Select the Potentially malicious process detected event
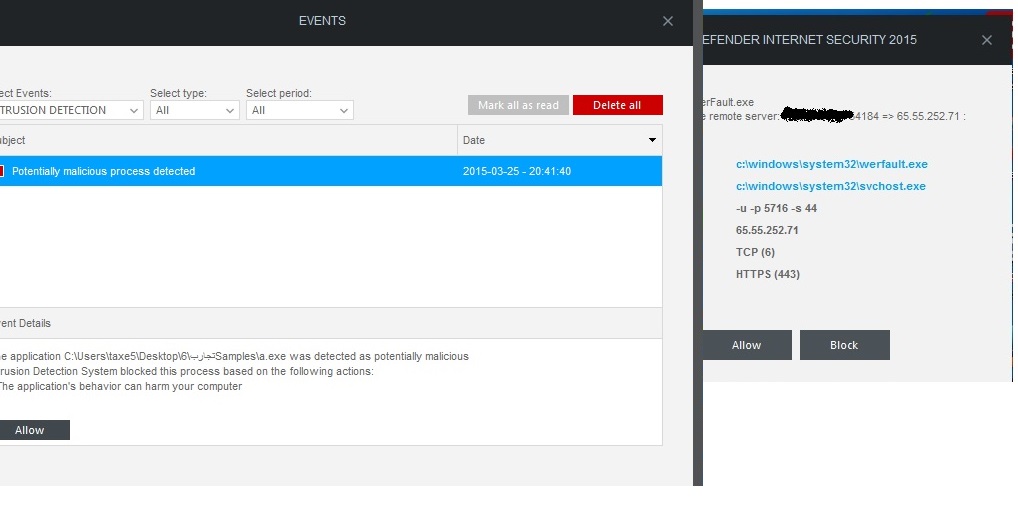The image size is (1018, 532). (x=331, y=171)
